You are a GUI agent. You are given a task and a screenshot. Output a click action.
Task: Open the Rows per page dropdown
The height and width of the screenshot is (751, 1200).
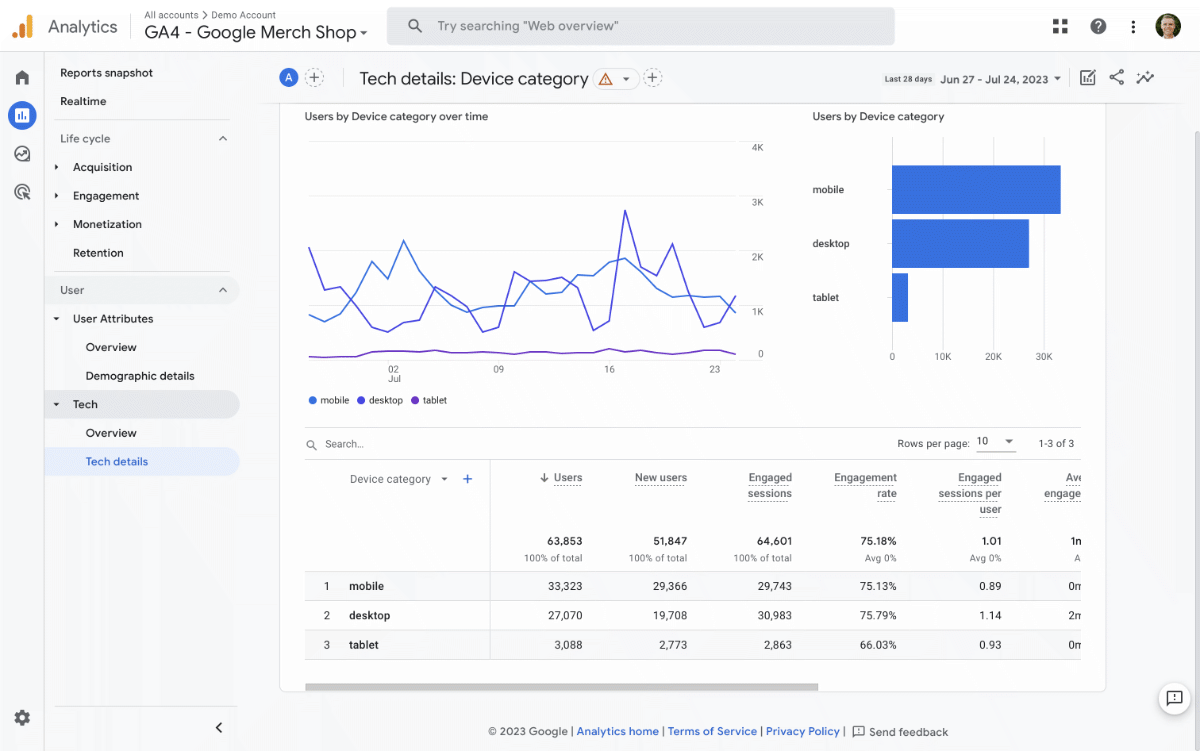(x=996, y=442)
